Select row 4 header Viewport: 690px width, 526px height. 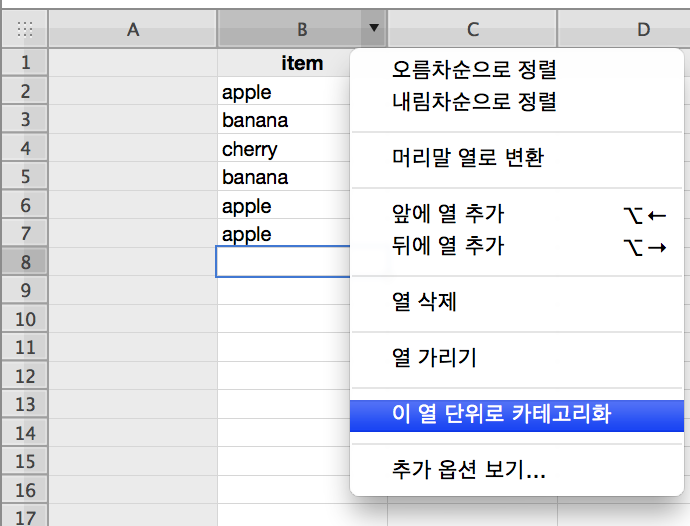point(25,148)
